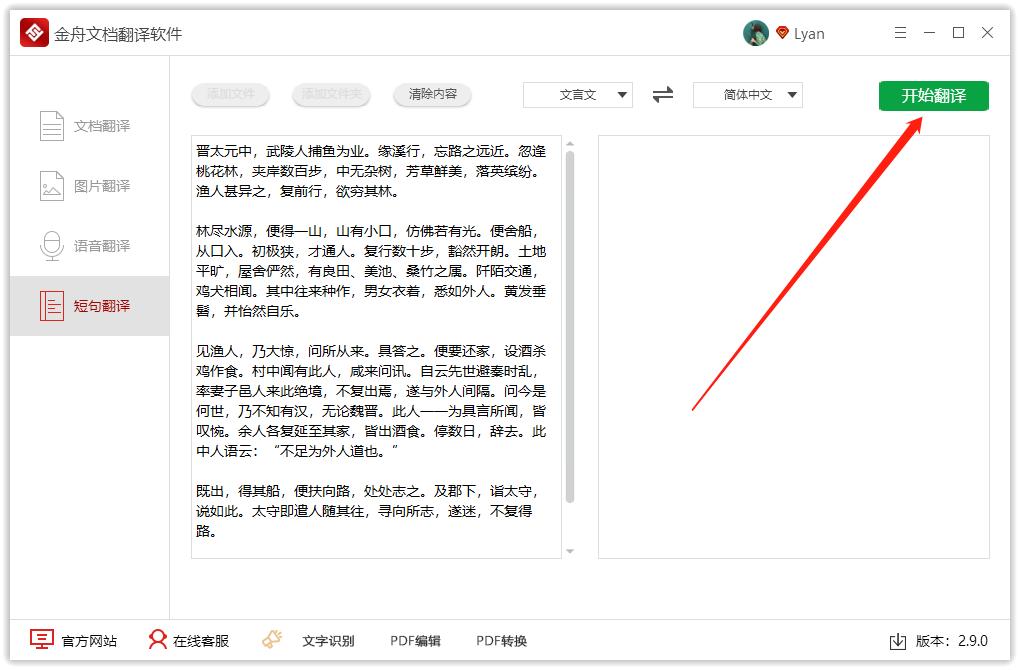Click the Lyan user avatar
The image size is (1020, 670).
756,32
